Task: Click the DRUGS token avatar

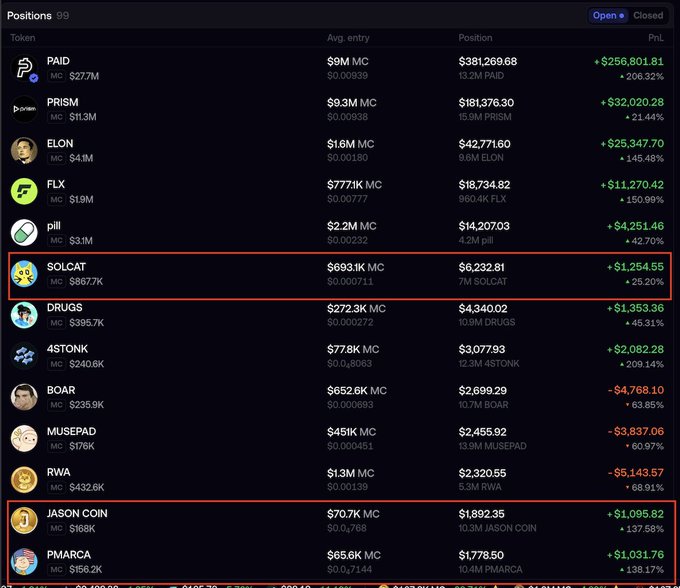Action: (24, 315)
